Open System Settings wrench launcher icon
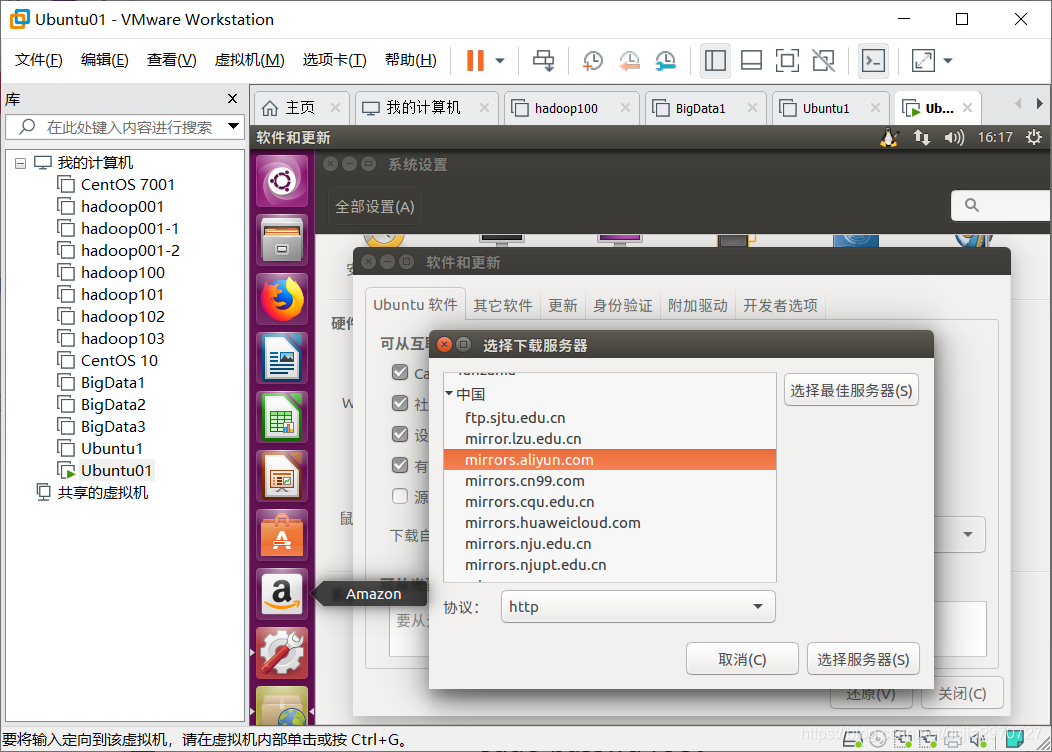Screen dimensions: 1052x752 click(282, 653)
